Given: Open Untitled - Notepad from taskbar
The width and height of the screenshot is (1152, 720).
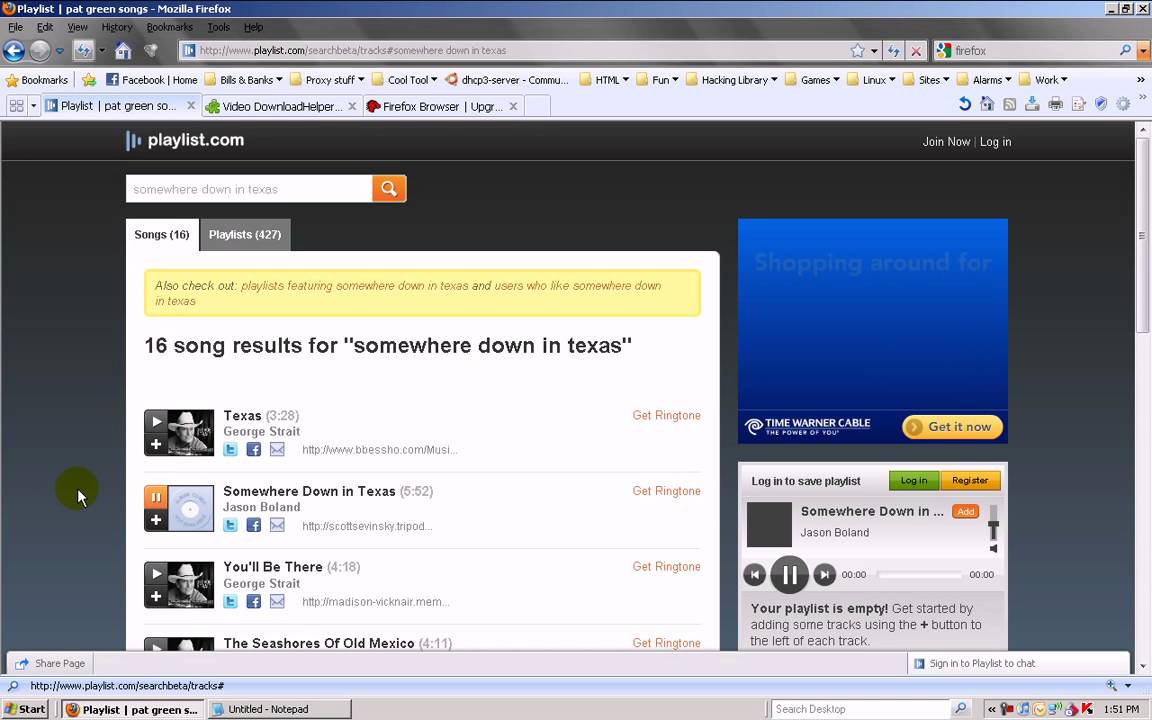Looking at the screenshot, I should (278, 709).
